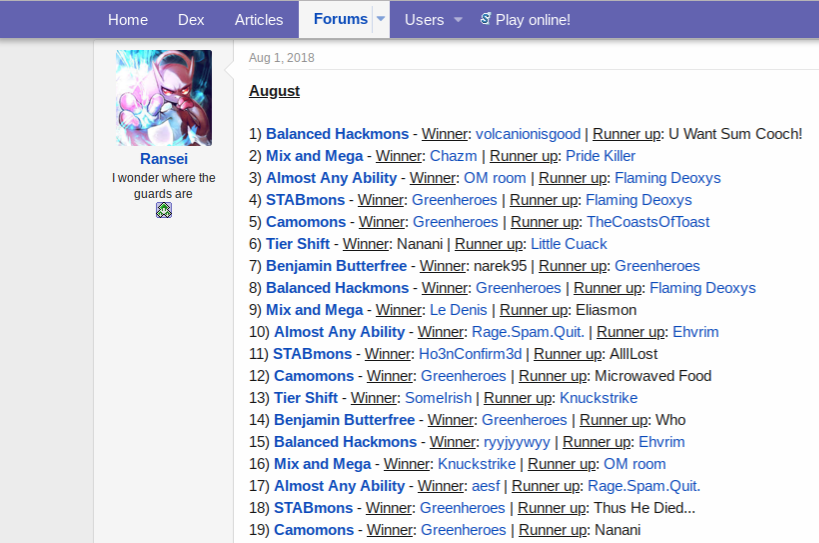Open Ransei's user profile name link

point(164,159)
